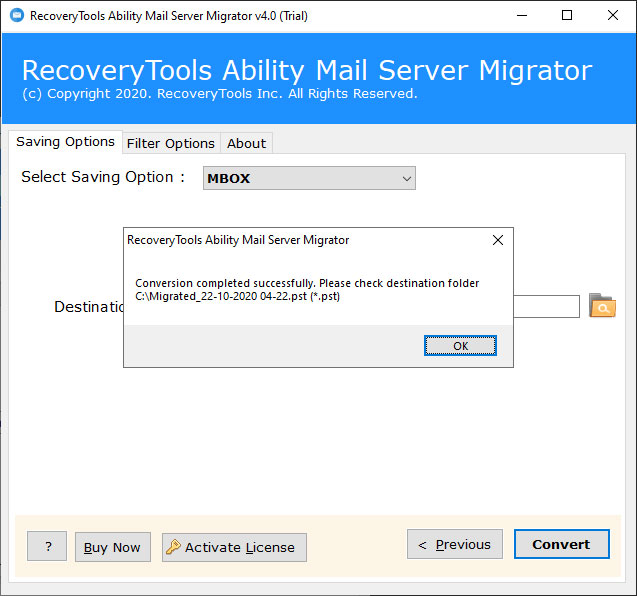Open the About tab
This screenshot has width=637, height=596.
click(246, 143)
